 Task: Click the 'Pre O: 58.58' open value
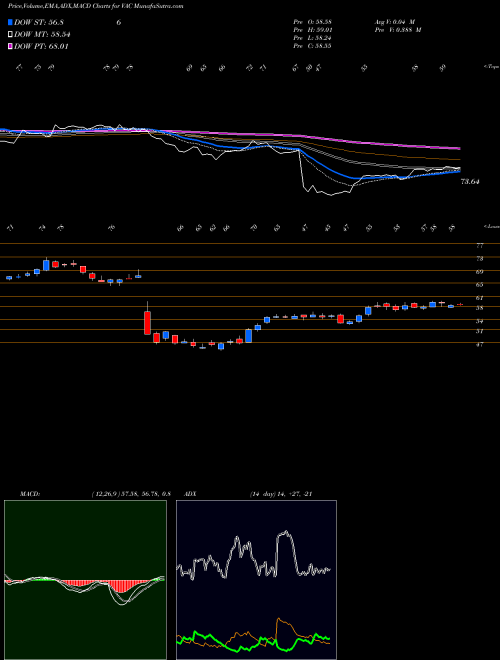tap(313, 22)
